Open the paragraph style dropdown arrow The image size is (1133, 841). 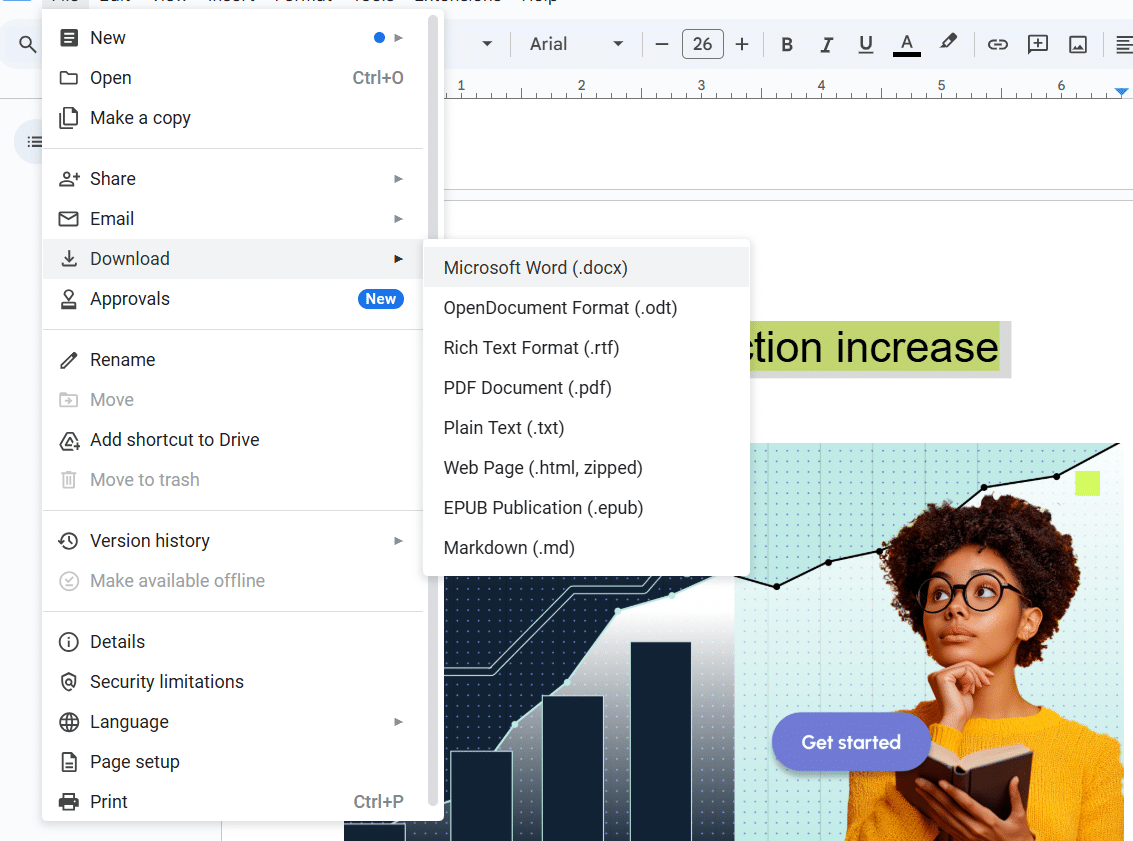click(487, 44)
